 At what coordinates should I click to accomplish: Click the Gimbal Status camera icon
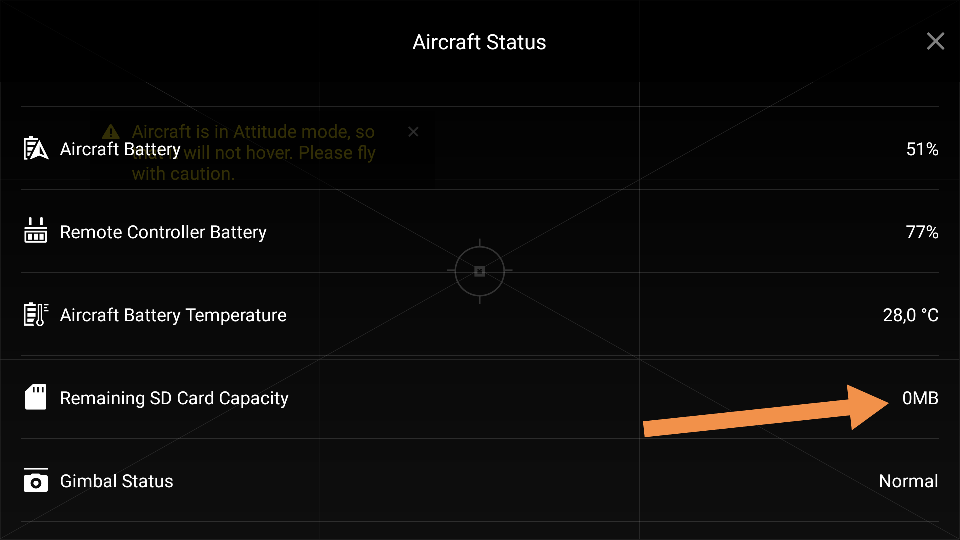[x=36, y=480]
